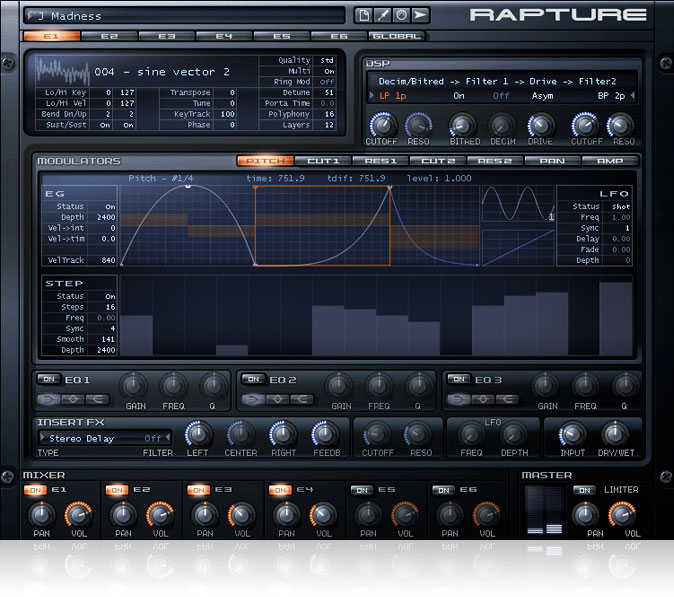Toggle EQ 2 ON button
The height and width of the screenshot is (597, 674).
pyautogui.click(x=254, y=379)
